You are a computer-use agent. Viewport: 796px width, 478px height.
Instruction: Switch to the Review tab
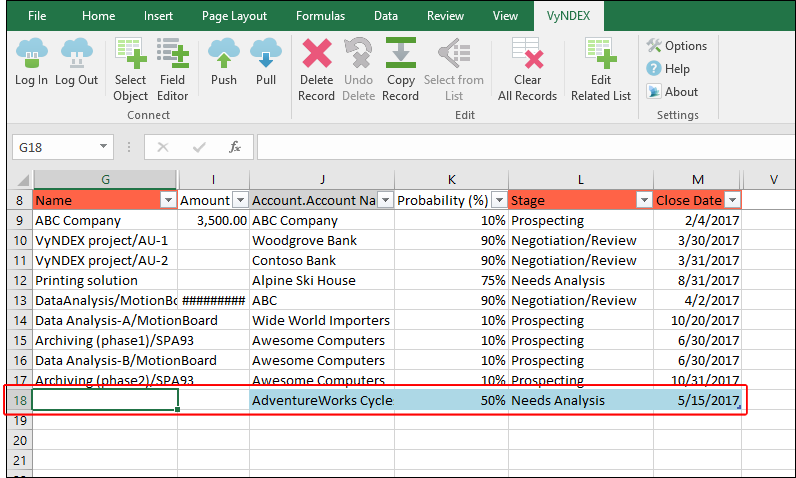tap(445, 16)
